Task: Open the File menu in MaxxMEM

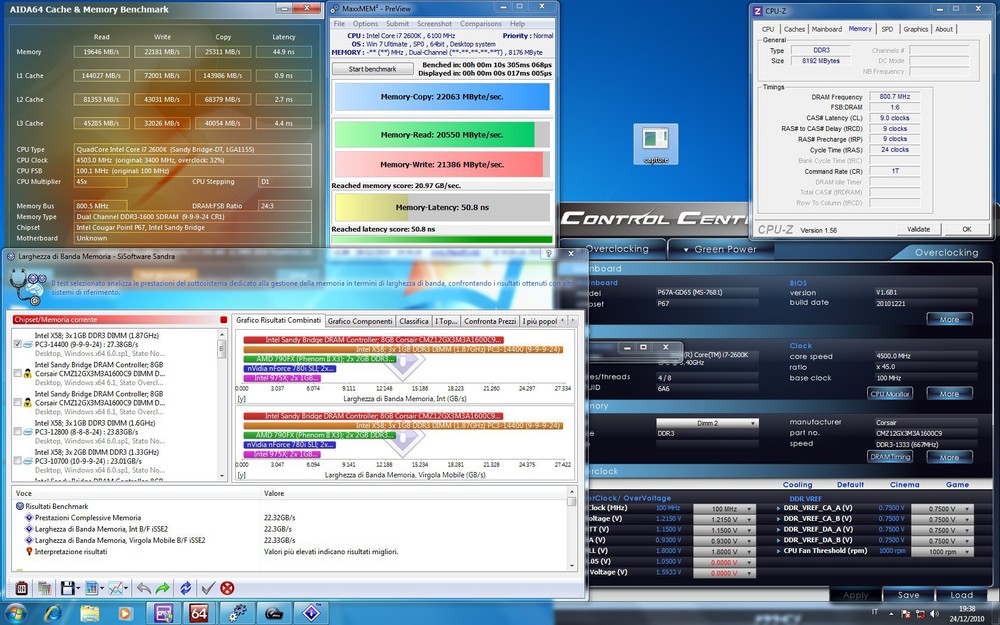Action: pos(339,24)
